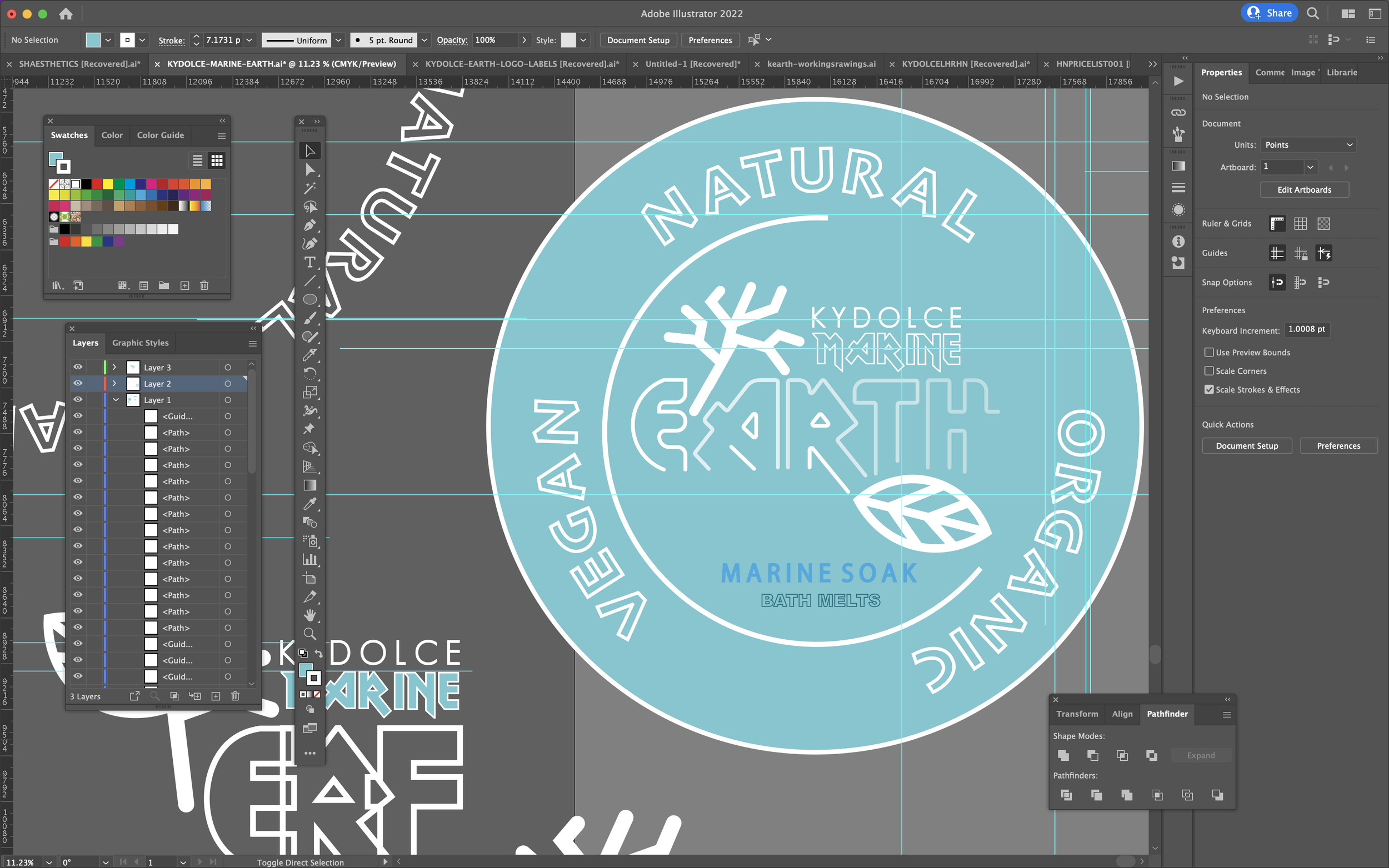Open stroke profile Uniform dropdown

point(339,40)
